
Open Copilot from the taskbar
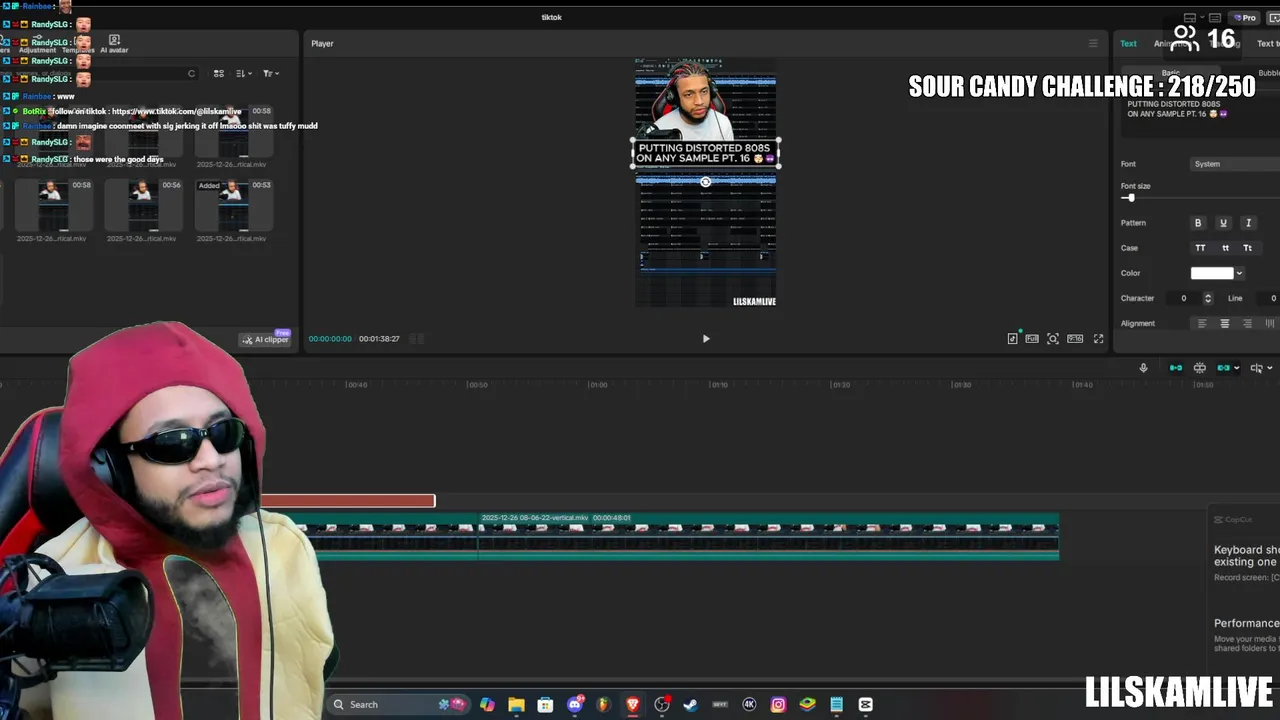(487, 705)
